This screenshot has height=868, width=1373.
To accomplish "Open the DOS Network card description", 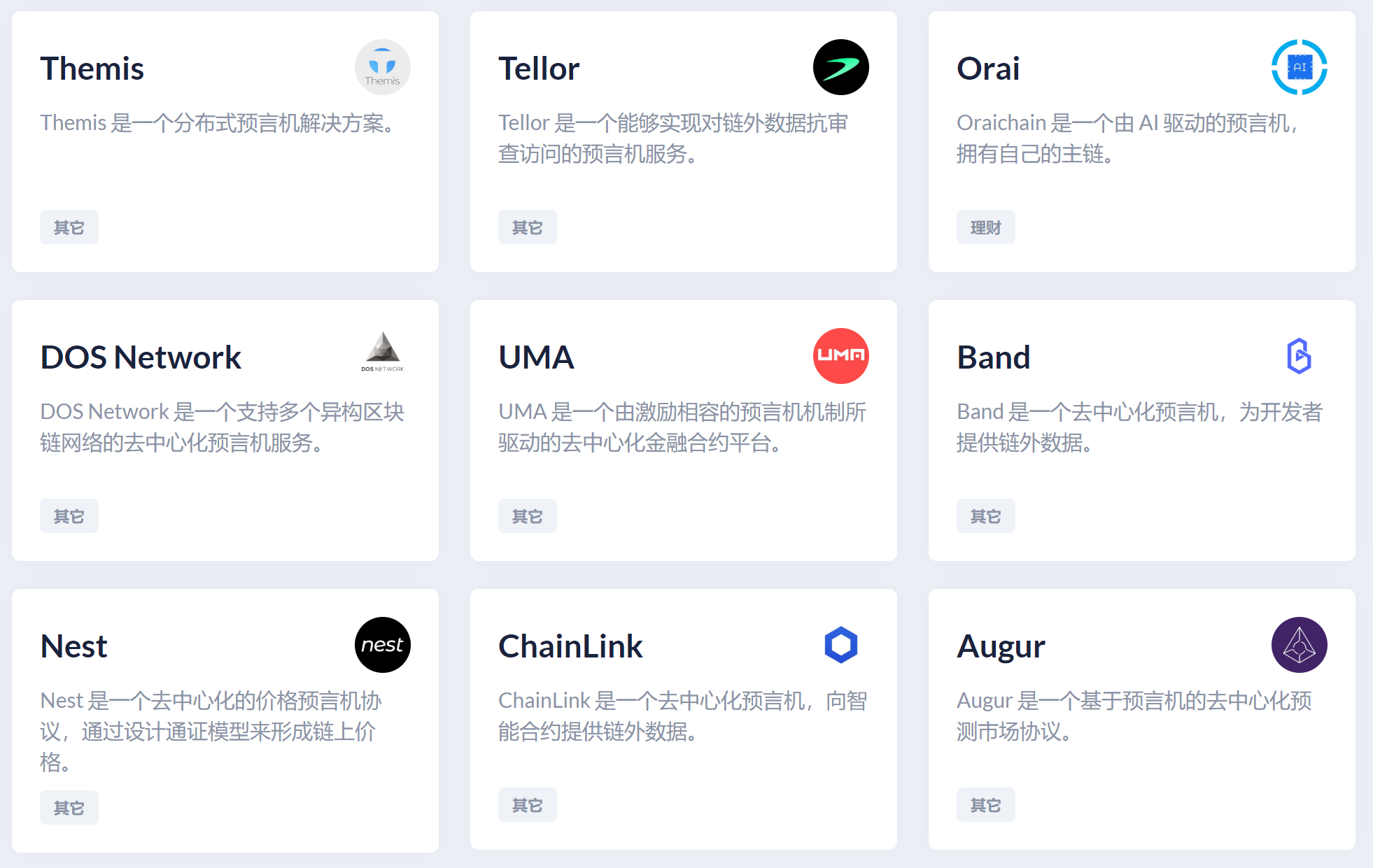I will click(x=223, y=427).
